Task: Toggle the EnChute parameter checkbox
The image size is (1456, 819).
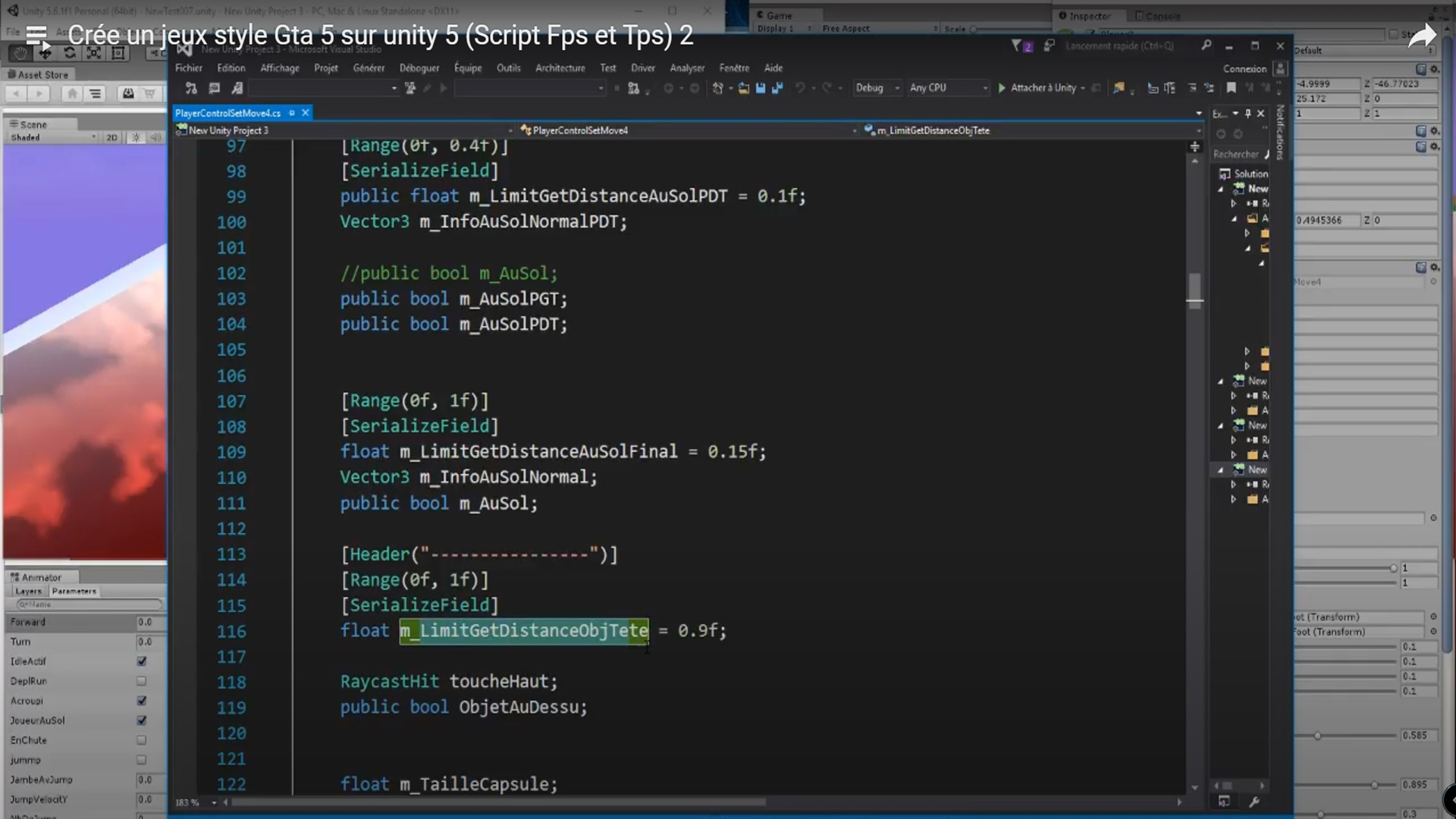Action: click(x=142, y=740)
